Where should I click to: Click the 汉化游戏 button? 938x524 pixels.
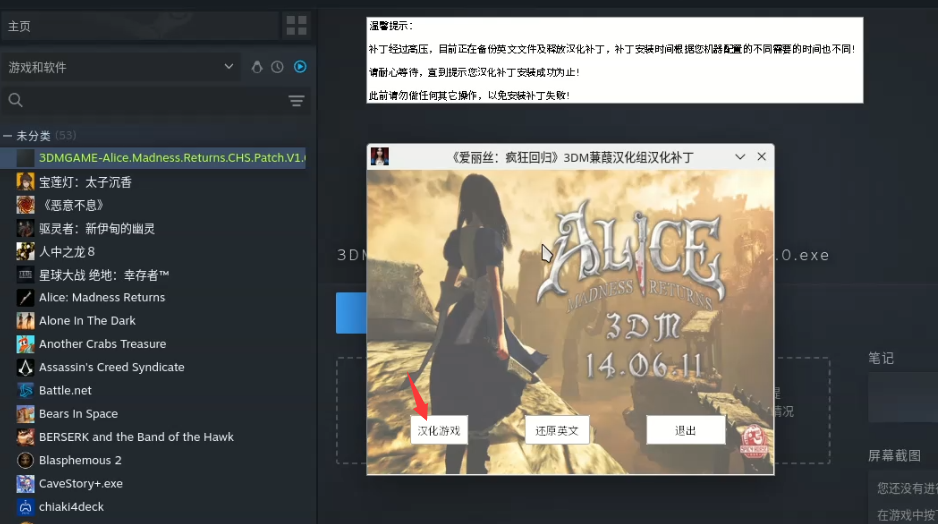438,430
